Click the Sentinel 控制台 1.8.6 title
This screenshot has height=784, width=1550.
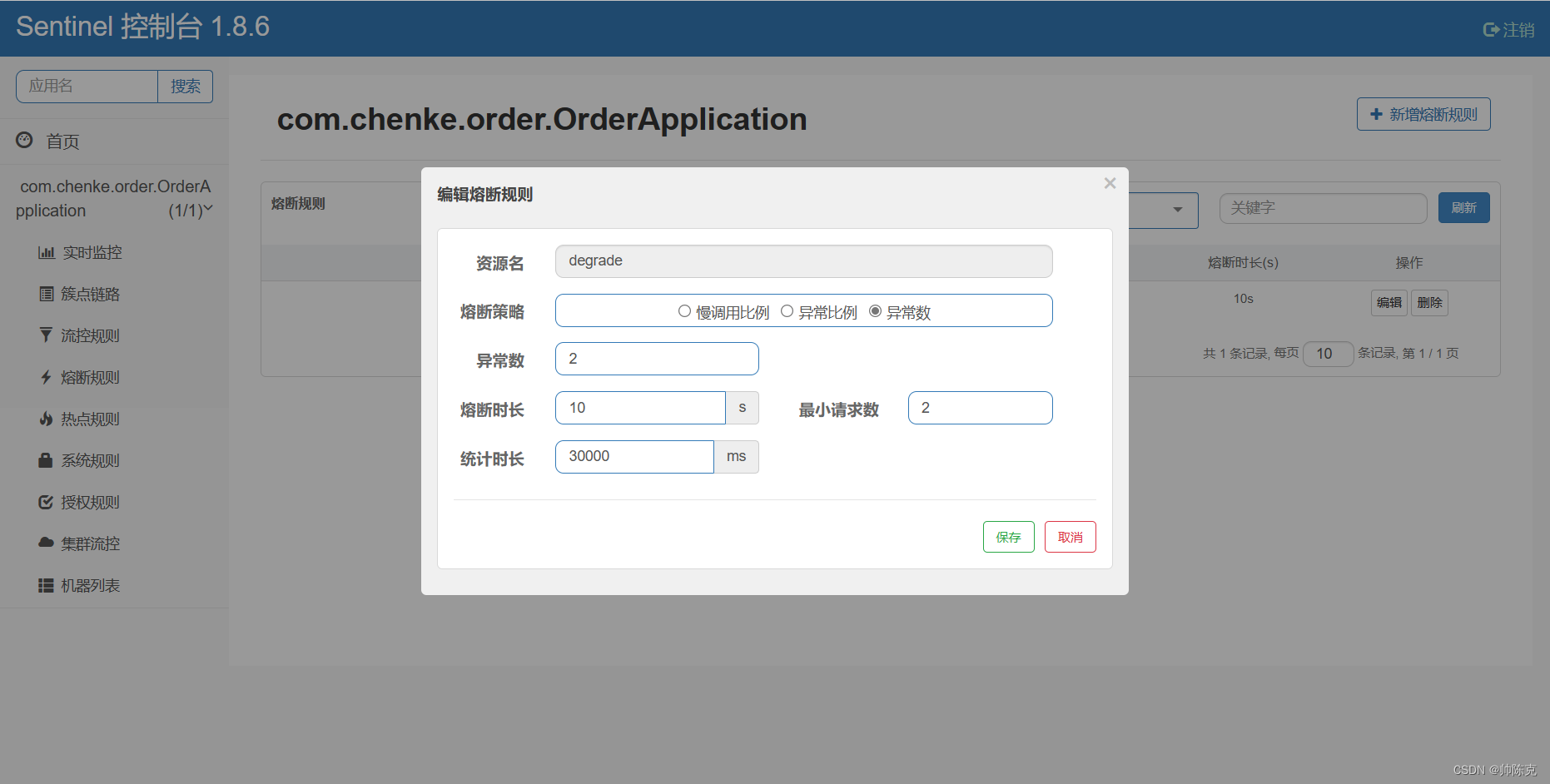[142, 27]
